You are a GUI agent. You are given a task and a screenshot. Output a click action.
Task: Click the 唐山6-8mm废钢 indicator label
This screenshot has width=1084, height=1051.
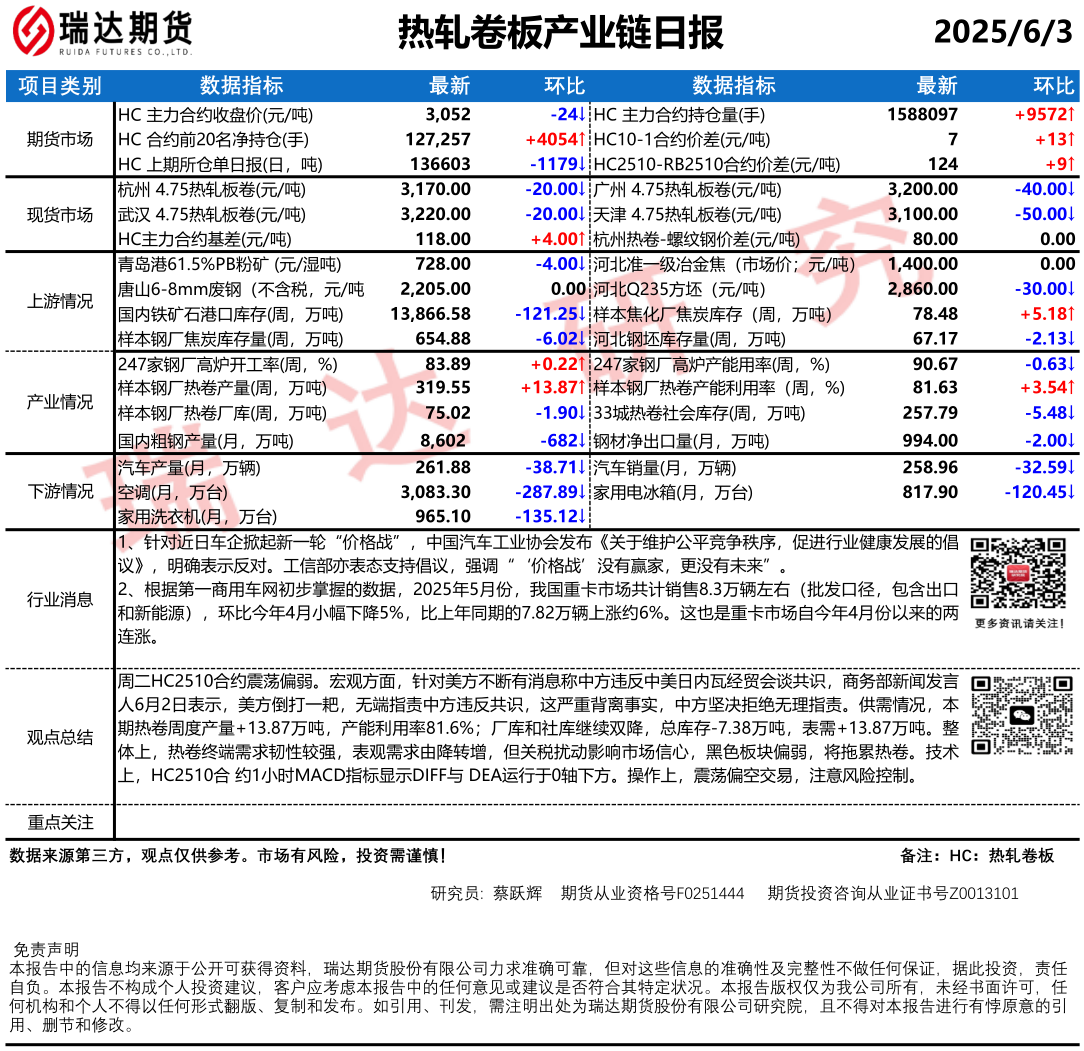point(241,289)
